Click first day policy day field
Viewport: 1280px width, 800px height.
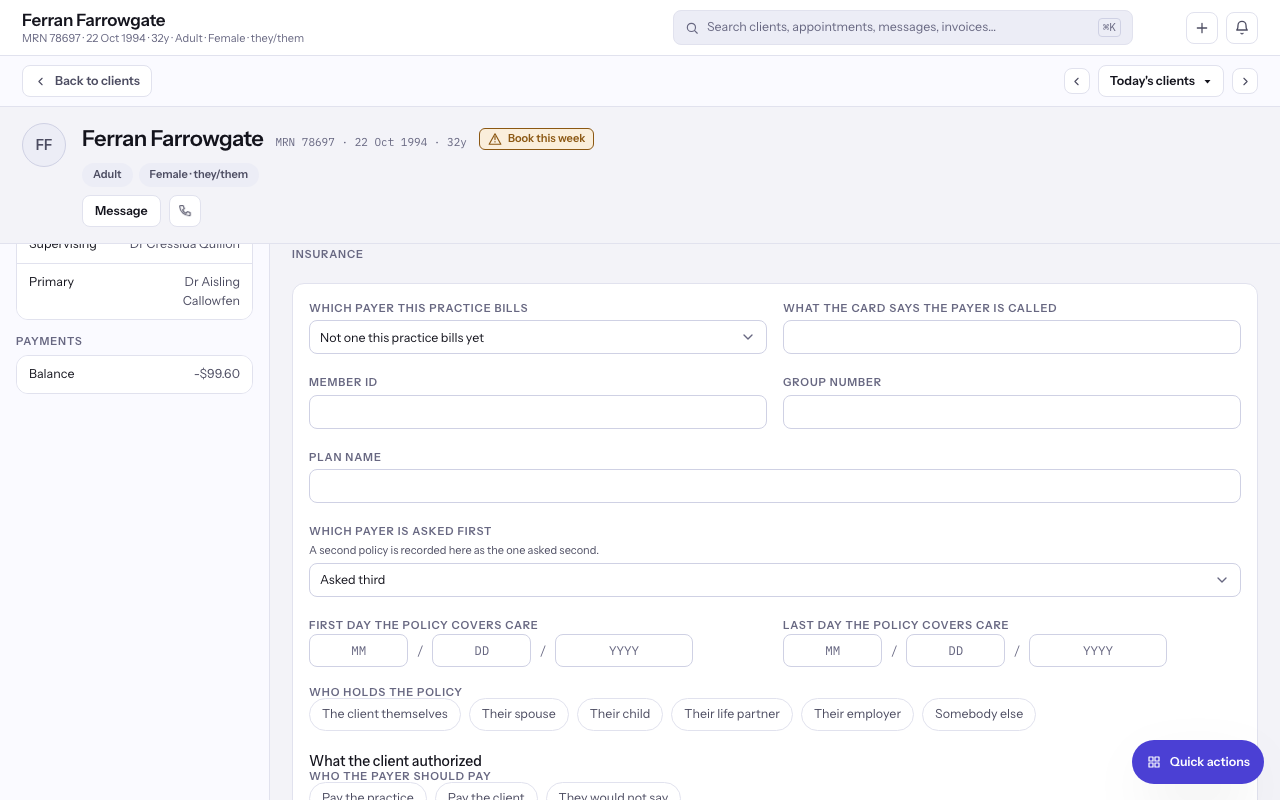pos(481,650)
